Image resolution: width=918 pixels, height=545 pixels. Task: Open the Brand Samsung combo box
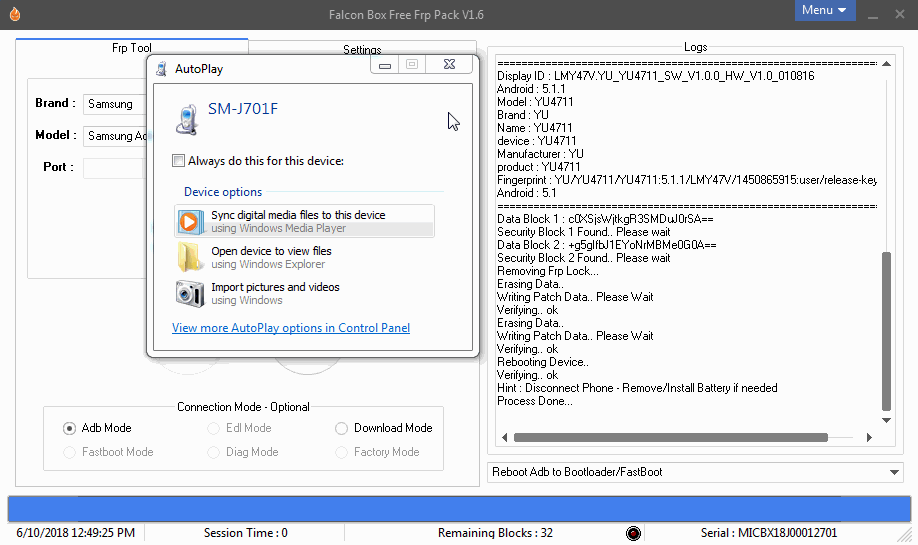pyautogui.click(x=115, y=104)
